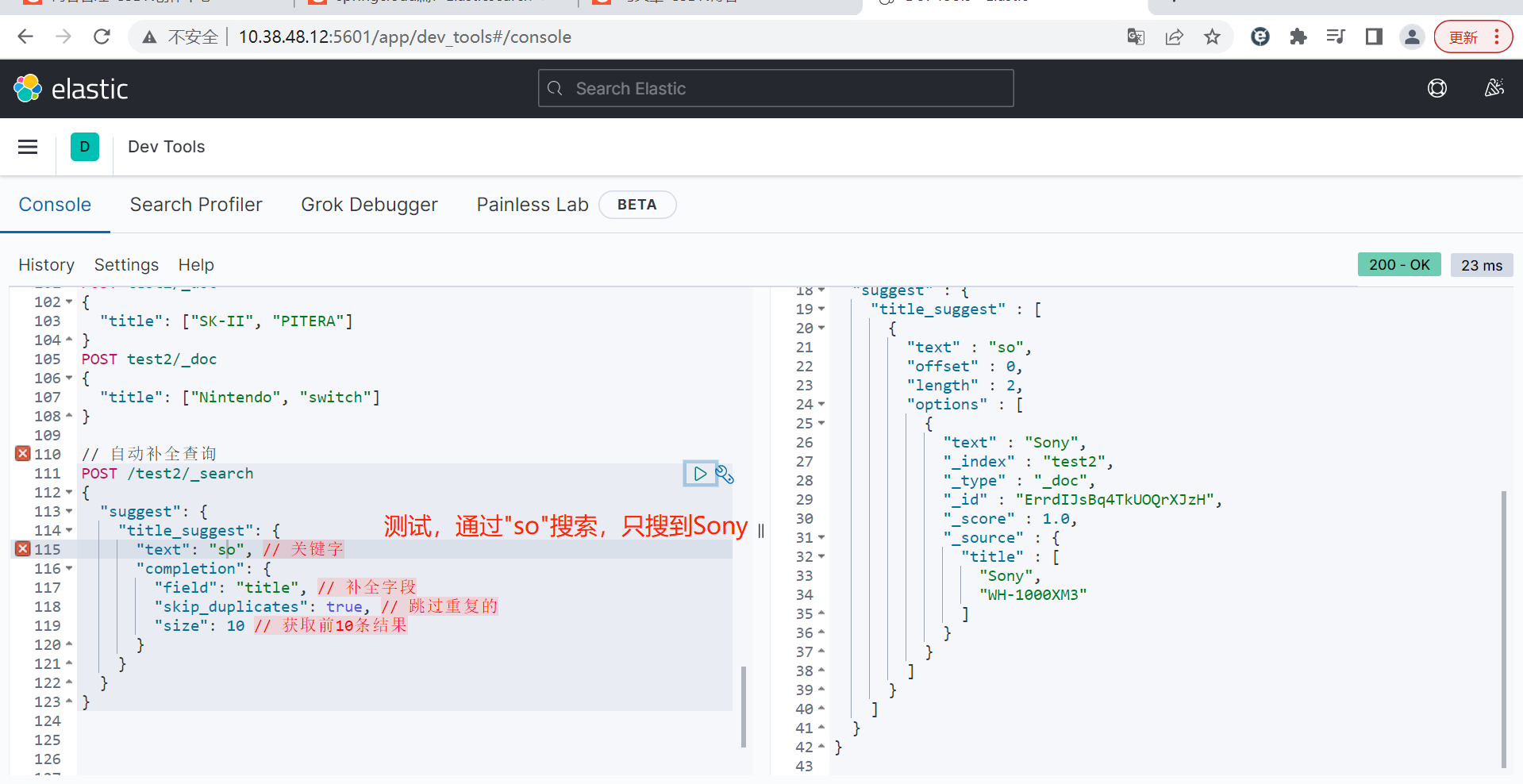Open the browser extensions puzzle icon
The image size is (1523, 784).
[1298, 37]
